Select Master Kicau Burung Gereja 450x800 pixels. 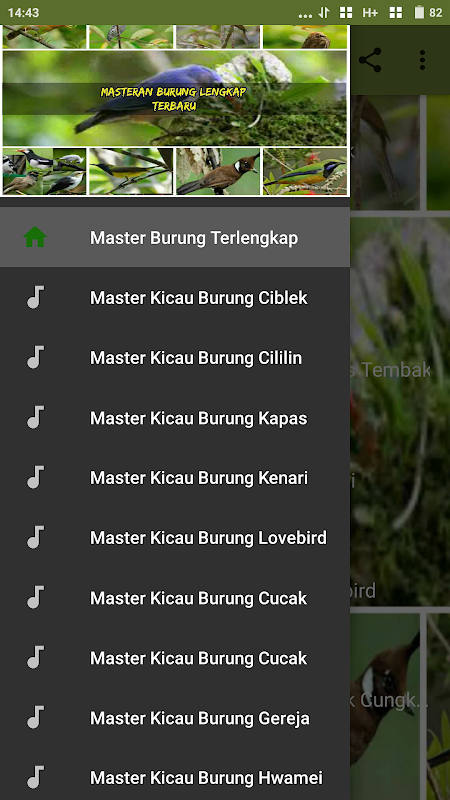175,717
